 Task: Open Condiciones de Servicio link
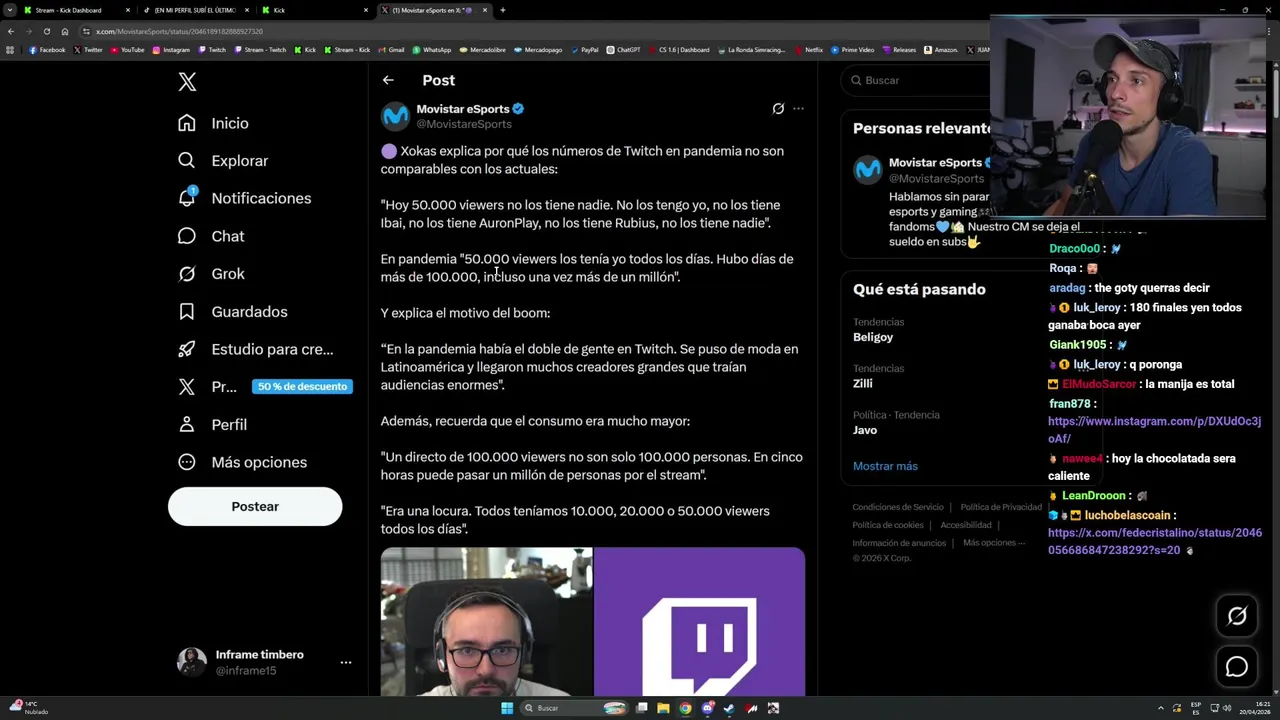click(898, 507)
